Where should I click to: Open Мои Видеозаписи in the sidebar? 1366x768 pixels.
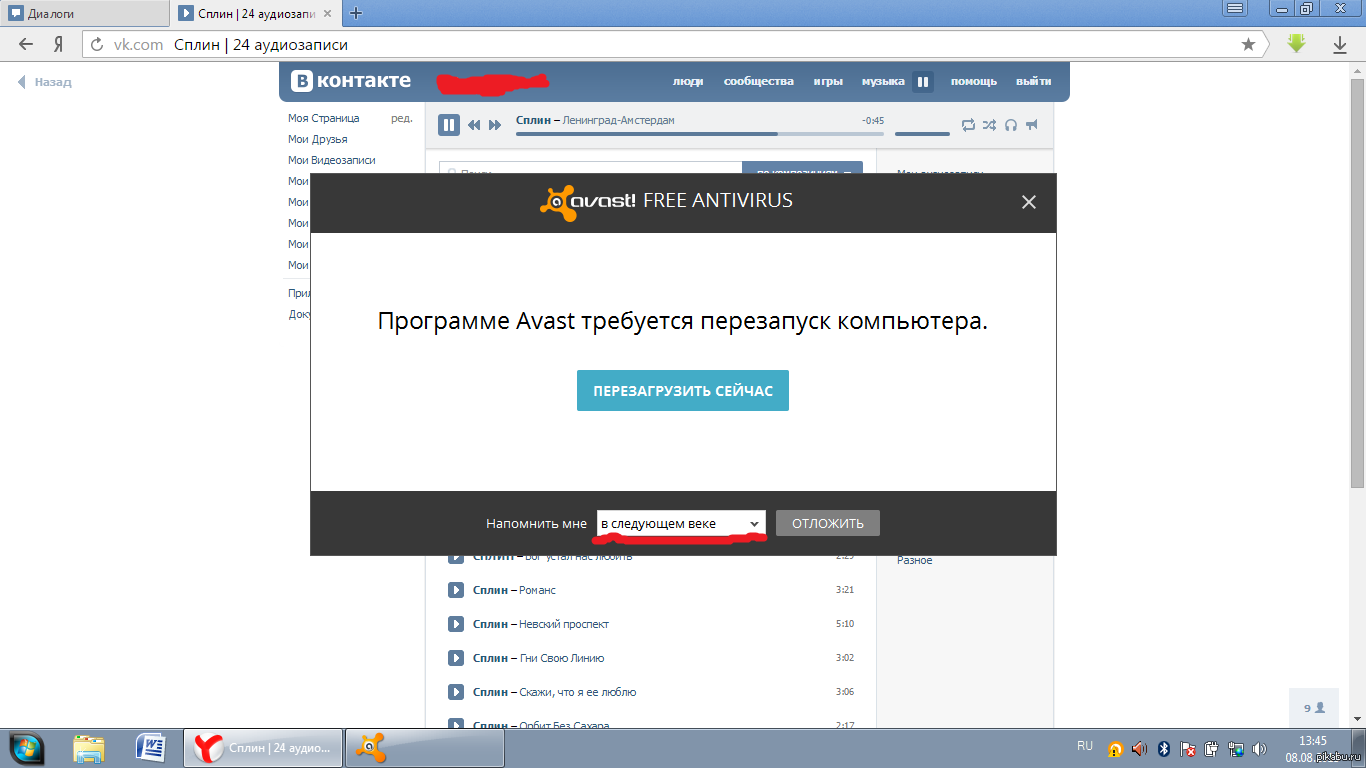pos(332,160)
